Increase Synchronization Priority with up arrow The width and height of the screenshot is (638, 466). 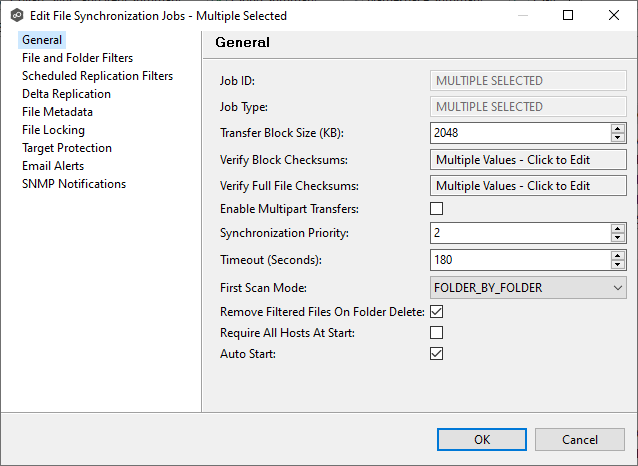(618, 228)
